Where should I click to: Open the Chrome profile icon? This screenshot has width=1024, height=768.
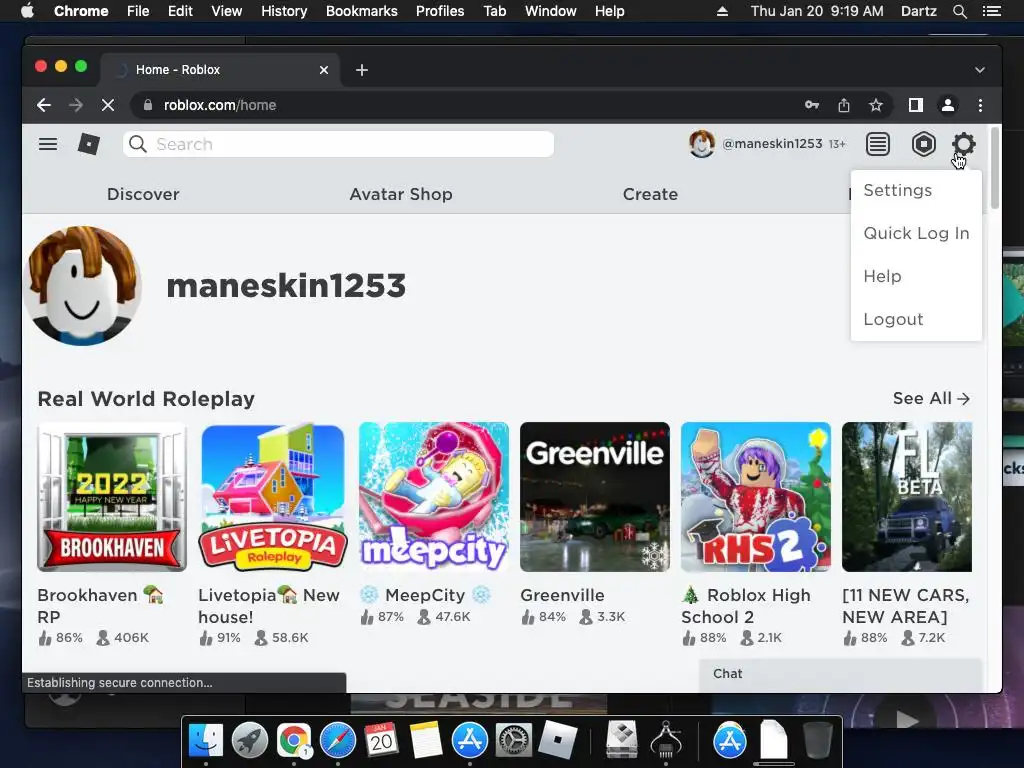948,105
